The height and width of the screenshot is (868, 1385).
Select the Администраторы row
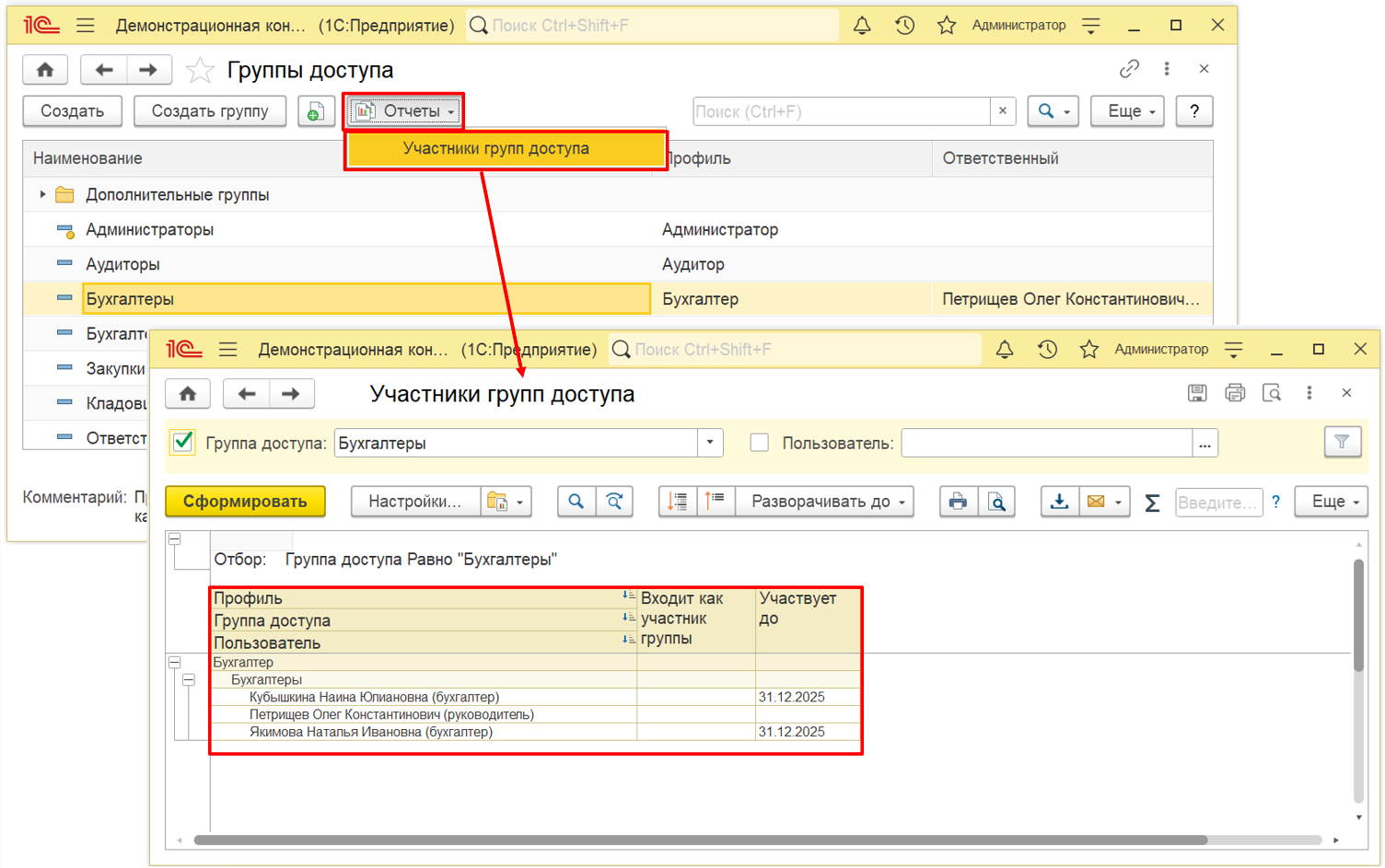(617, 229)
